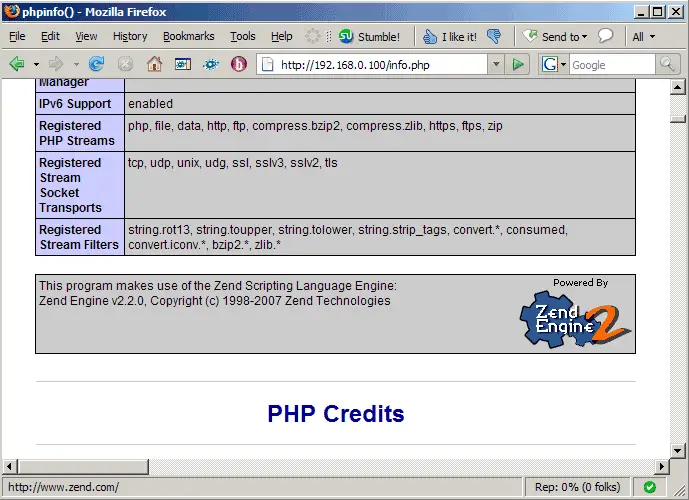Open the Google search engine selector

pos(554,65)
